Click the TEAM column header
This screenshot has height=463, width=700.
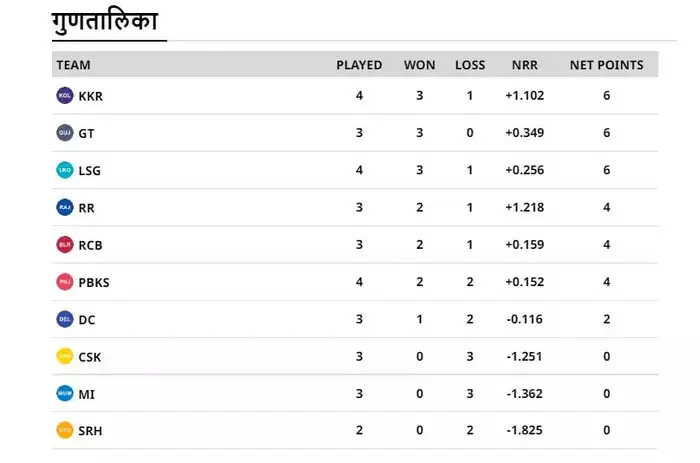tap(73, 65)
